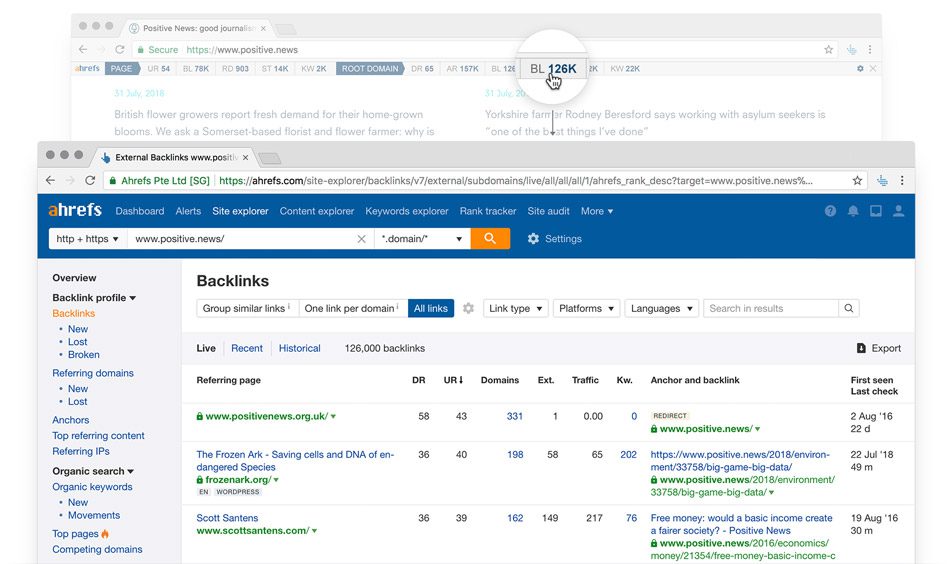Expand dropdown arrow beside www.positivenews.org.uk/
Image resolution: width=952 pixels, height=564 pixels.
click(333, 416)
